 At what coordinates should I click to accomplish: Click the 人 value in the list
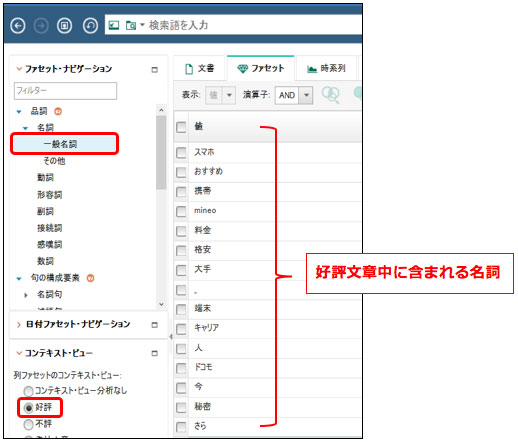198,348
